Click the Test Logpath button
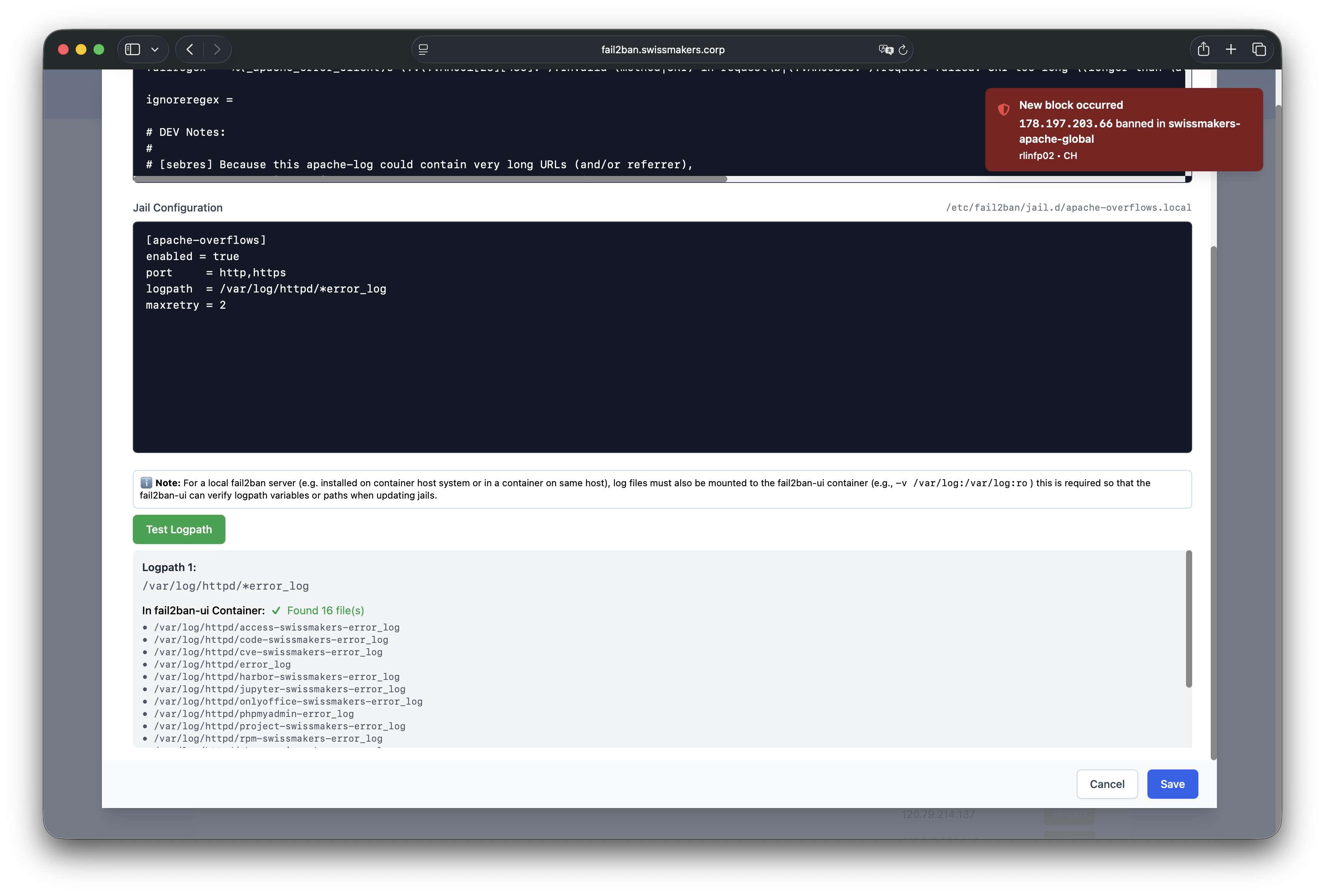This screenshot has width=1325, height=896. pyautogui.click(x=178, y=529)
